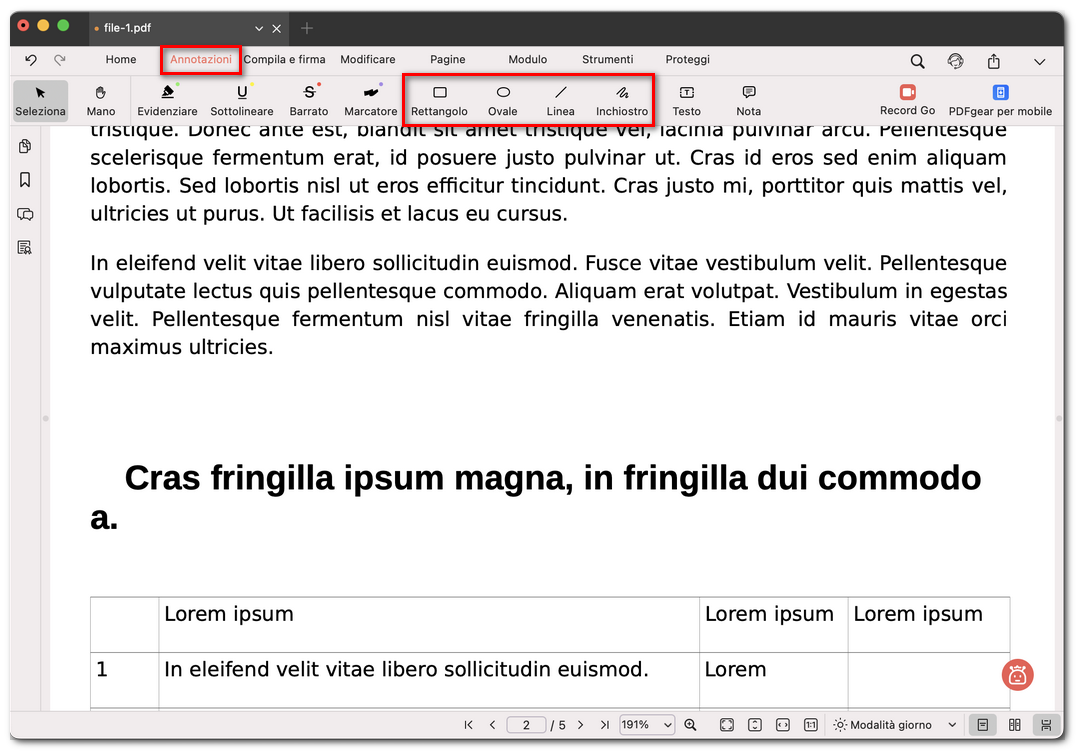This screenshot has height=751, width=1076.
Task: Choose the Ovale drawing tool
Action: (x=502, y=99)
